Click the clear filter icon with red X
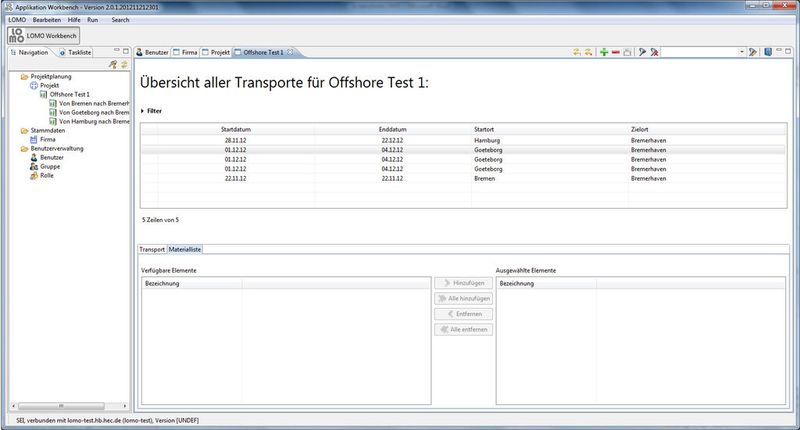800x430 pixels. pos(654,52)
